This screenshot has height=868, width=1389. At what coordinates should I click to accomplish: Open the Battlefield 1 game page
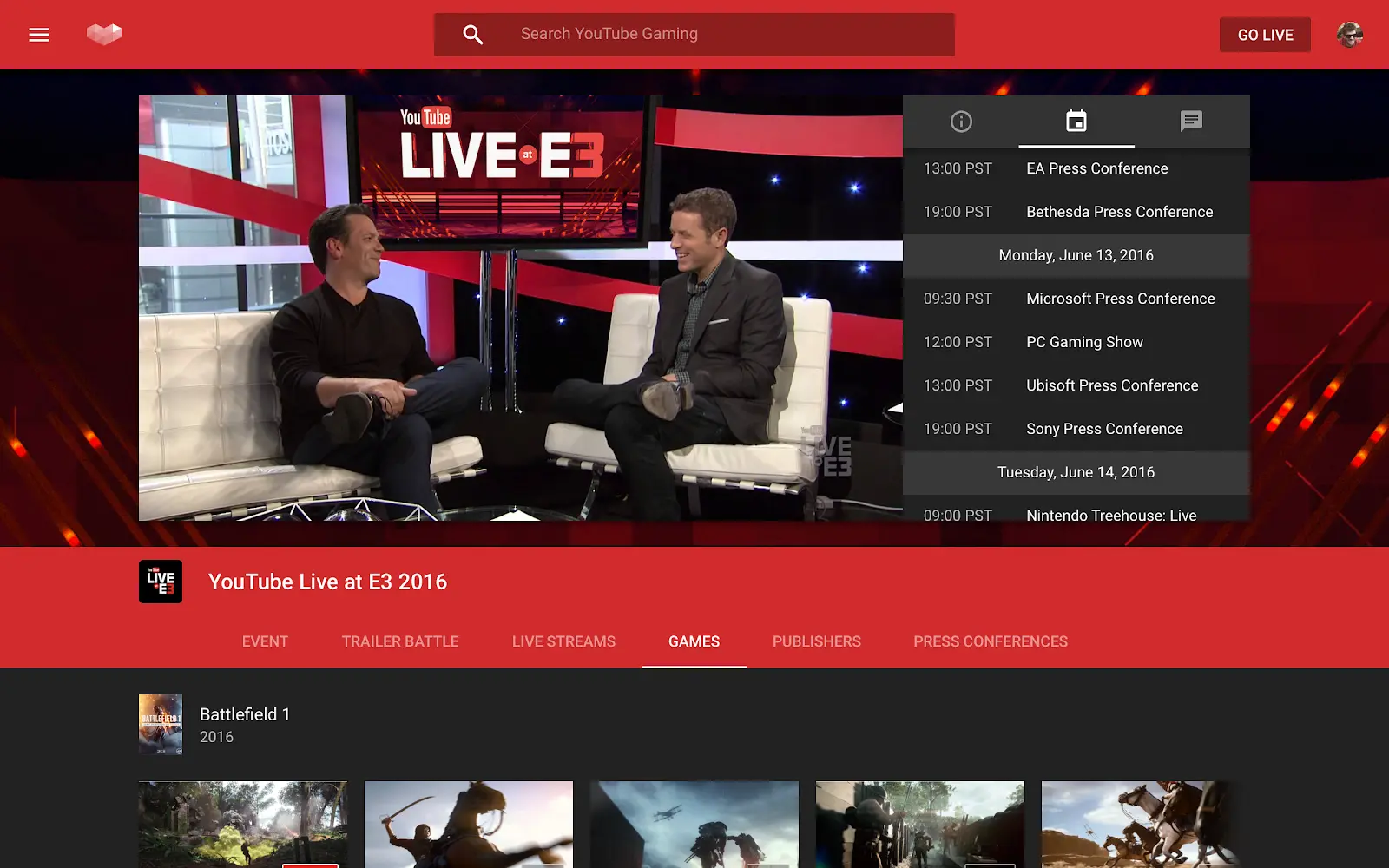click(x=245, y=713)
